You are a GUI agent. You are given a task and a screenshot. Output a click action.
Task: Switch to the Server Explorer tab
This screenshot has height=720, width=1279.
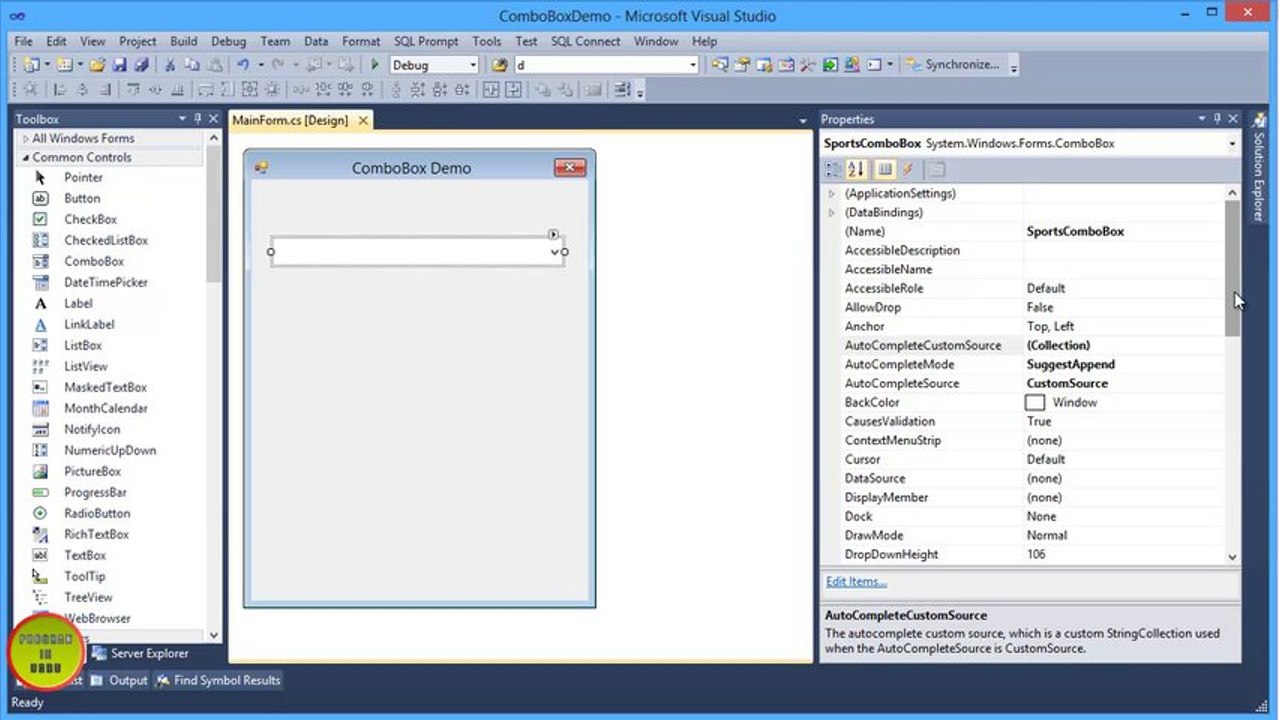pos(139,653)
